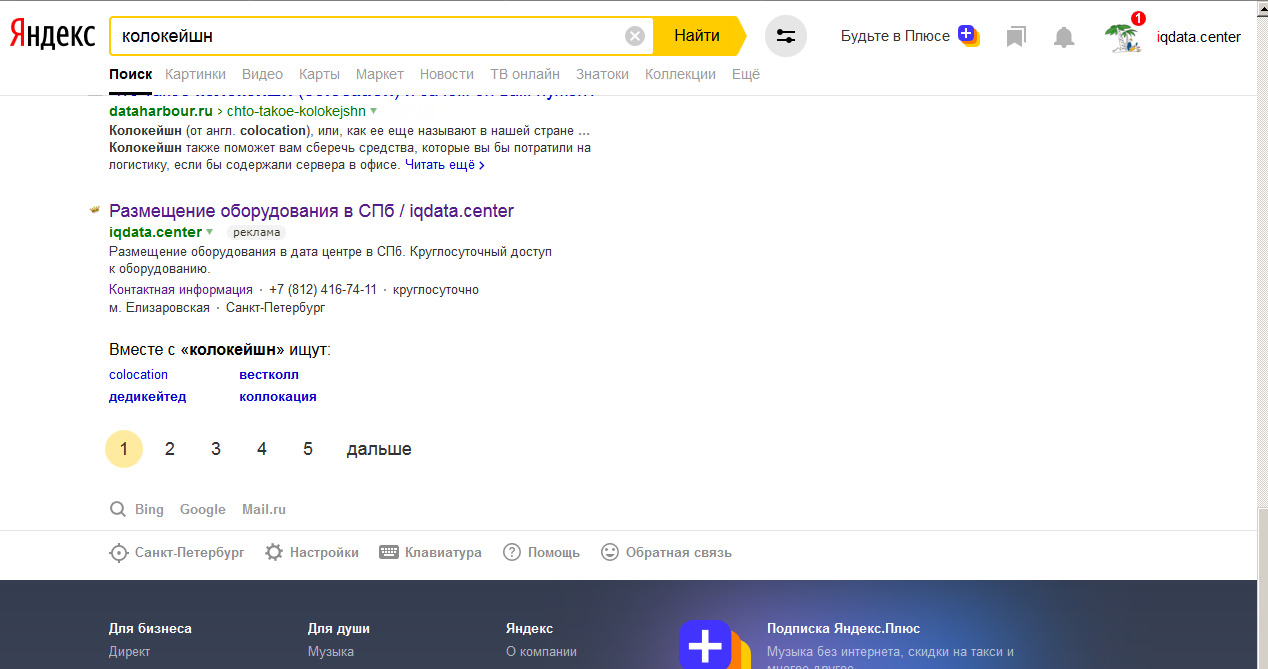The image size is (1268, 669).
Task: Open Размещение оборудования в СПб result
Action: pos(311,211)
